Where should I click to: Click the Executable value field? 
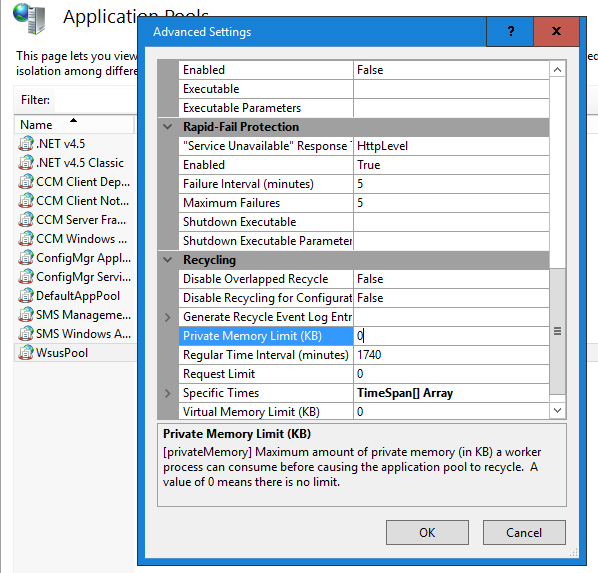(x=451, y=89)
